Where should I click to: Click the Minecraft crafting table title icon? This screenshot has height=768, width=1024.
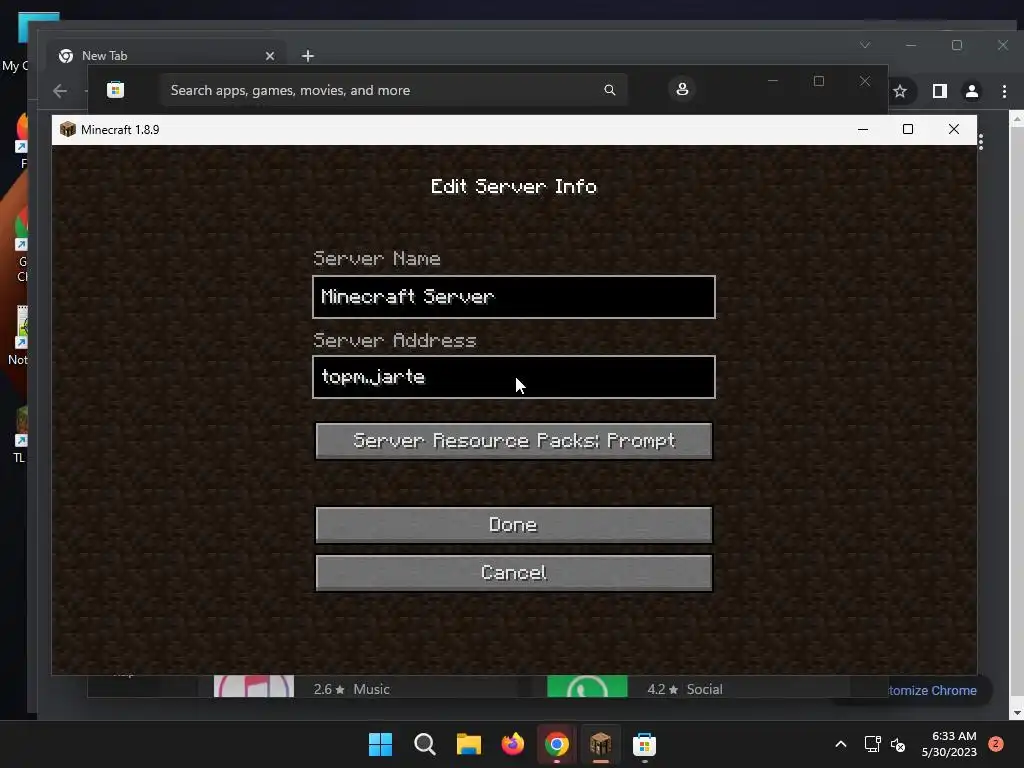(x=67, y=129)
